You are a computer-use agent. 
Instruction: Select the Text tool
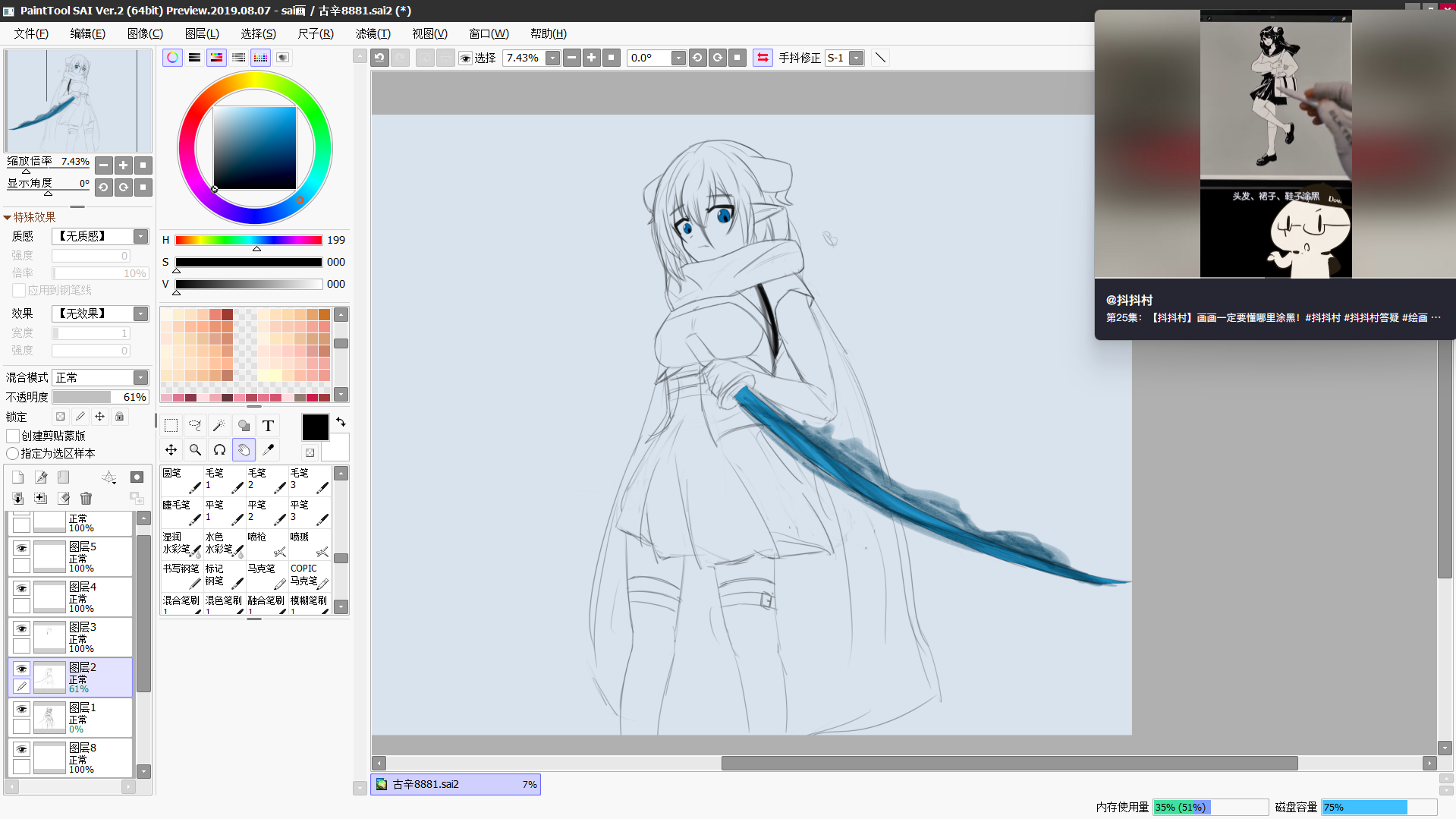pyautogui.click(x=268, y=426)
